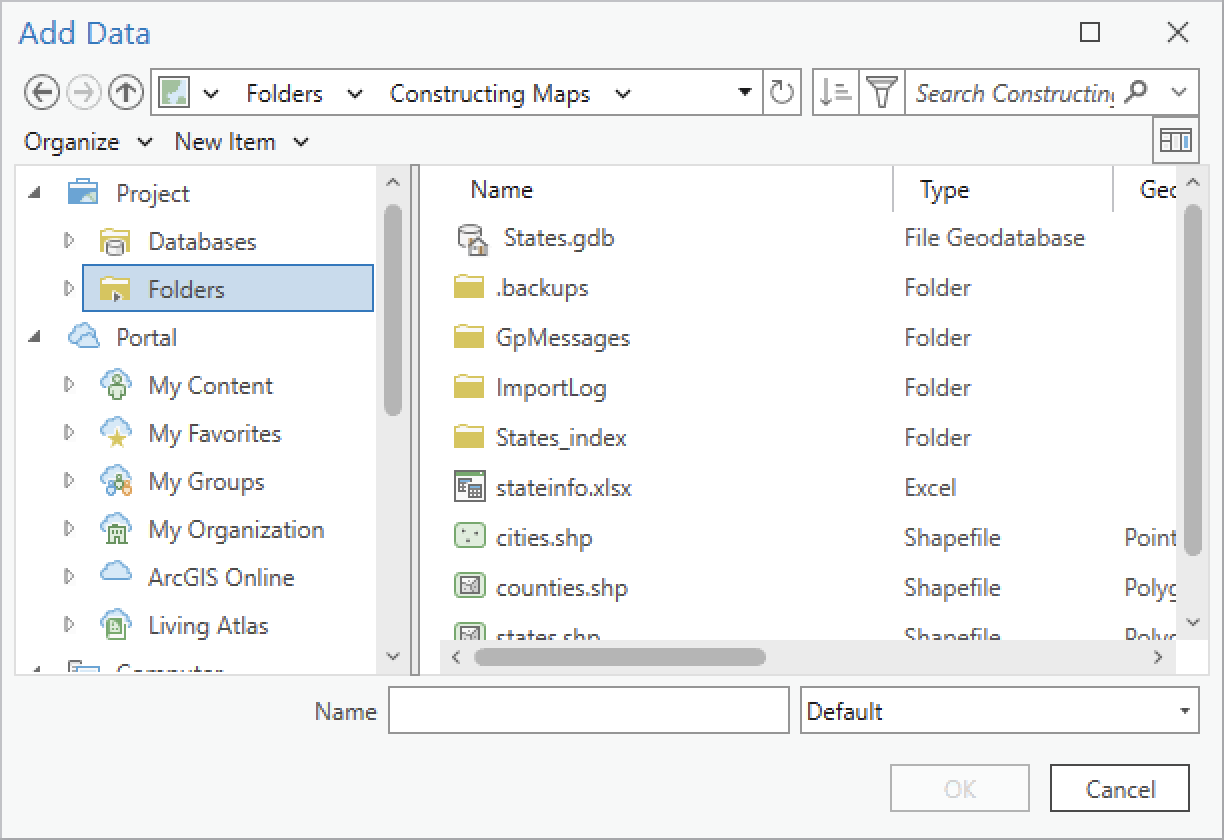Navigate up one folder level
1224x840 pixels.
click(x=124, y=92)
